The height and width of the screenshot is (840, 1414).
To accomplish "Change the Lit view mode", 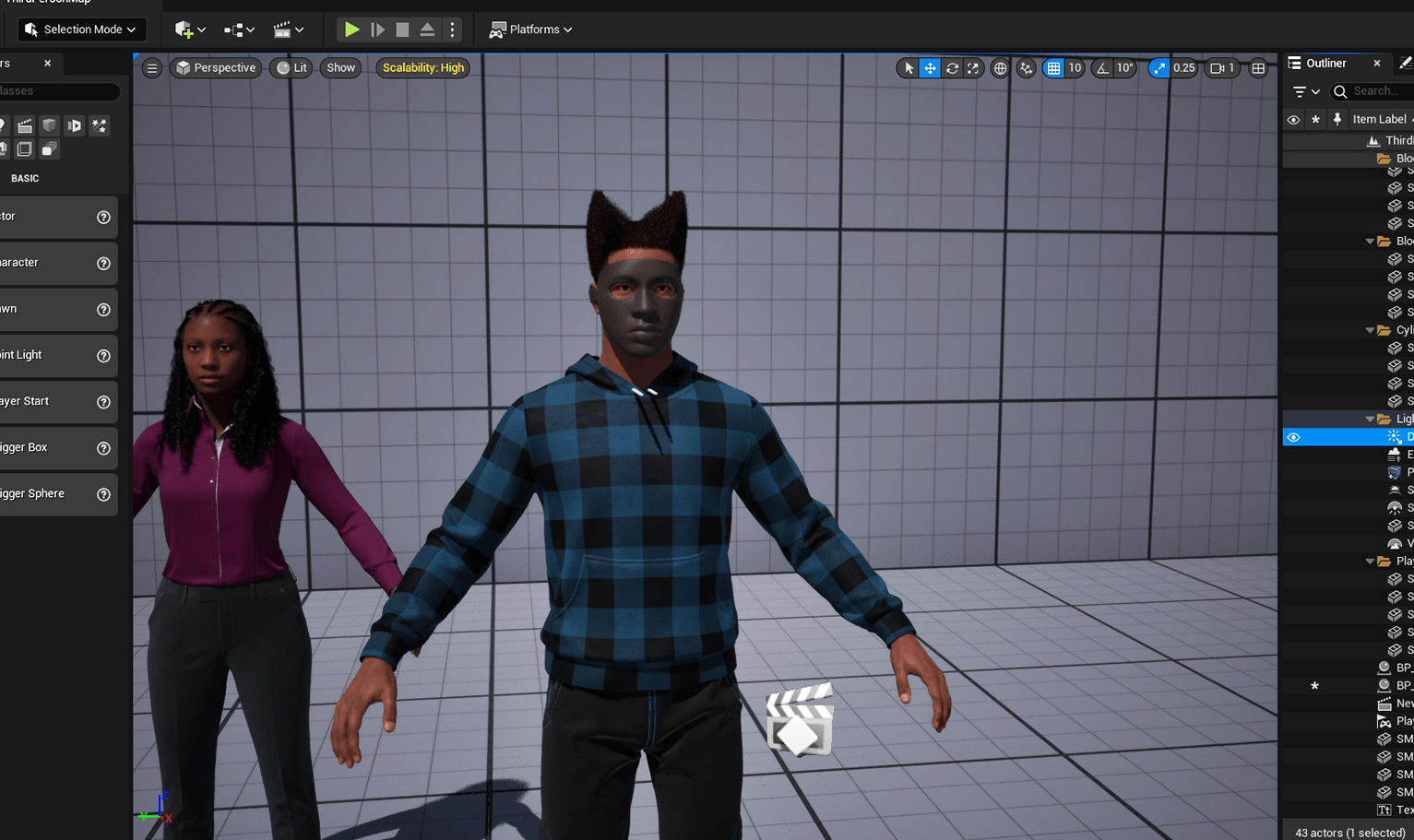I will 291,68.
